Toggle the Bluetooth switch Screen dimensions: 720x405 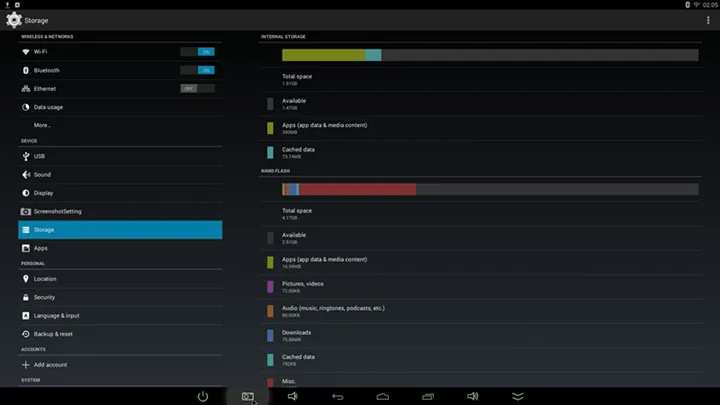tap(197, 70)
